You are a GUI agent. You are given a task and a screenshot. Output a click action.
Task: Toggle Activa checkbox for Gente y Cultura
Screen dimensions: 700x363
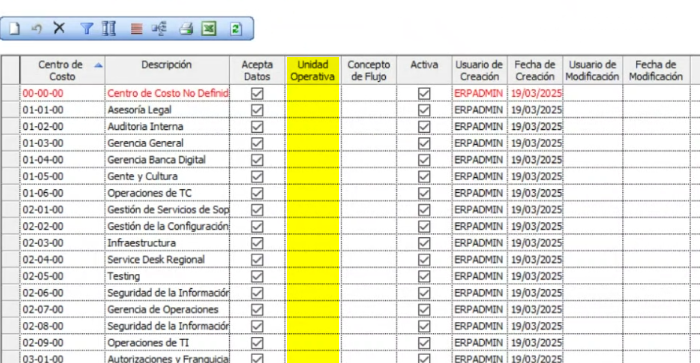click(x=424, y=176)
